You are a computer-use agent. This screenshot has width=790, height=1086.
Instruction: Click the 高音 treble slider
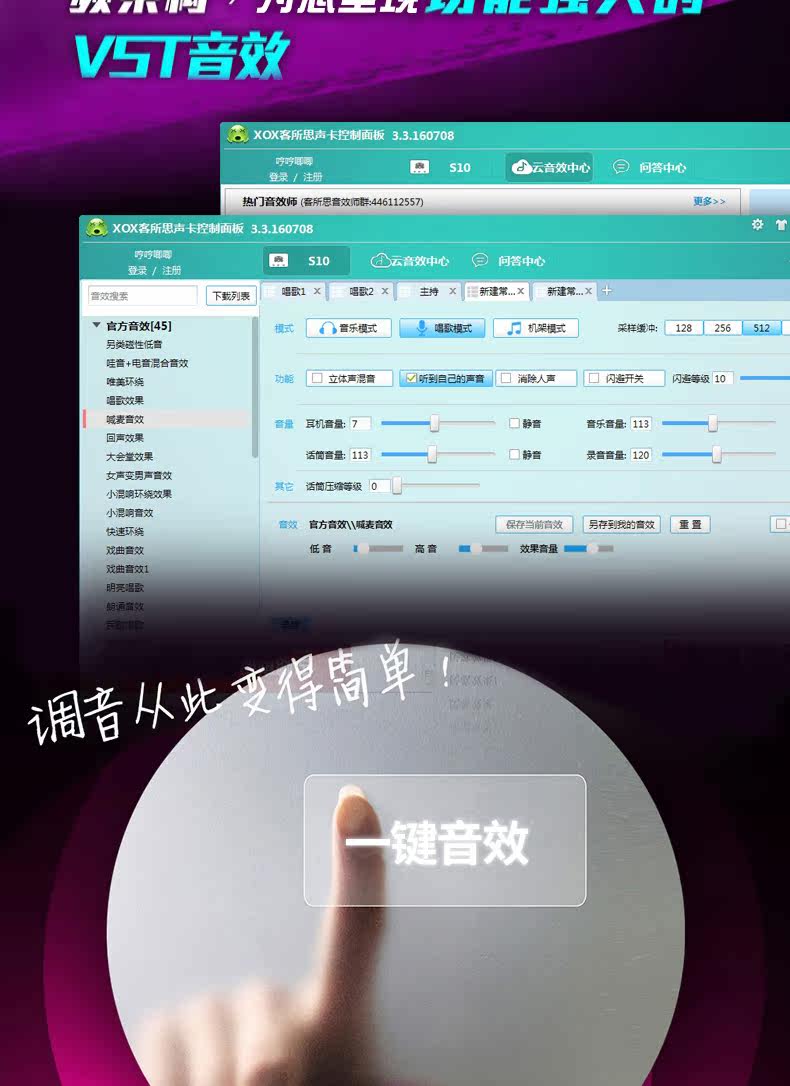click(483, 549)
